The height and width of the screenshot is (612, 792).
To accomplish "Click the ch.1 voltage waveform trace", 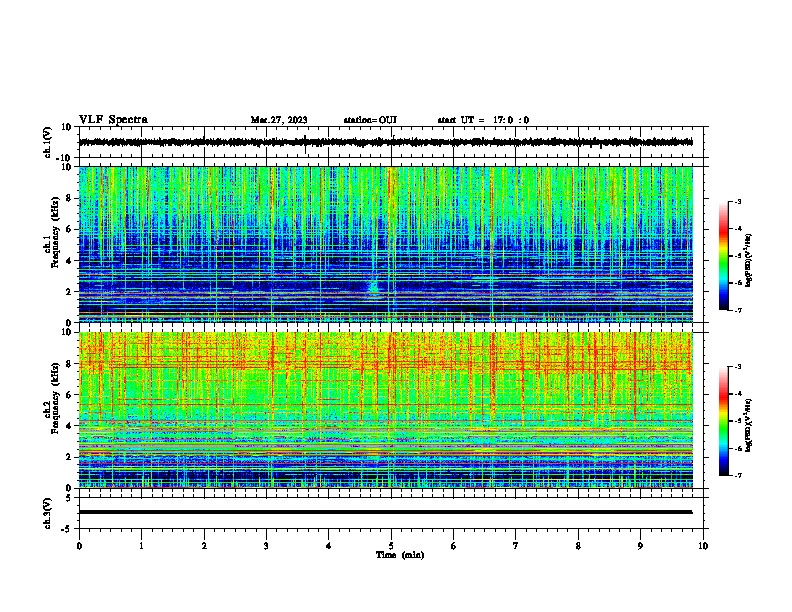I will [385, 142].
